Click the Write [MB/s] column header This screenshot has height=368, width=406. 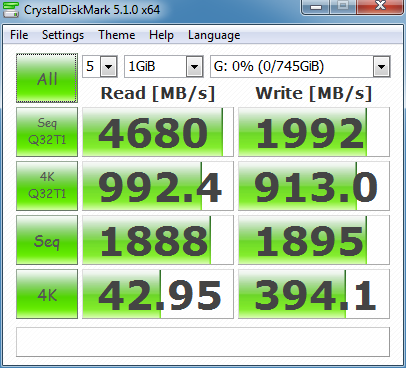[x=314, y=93]
